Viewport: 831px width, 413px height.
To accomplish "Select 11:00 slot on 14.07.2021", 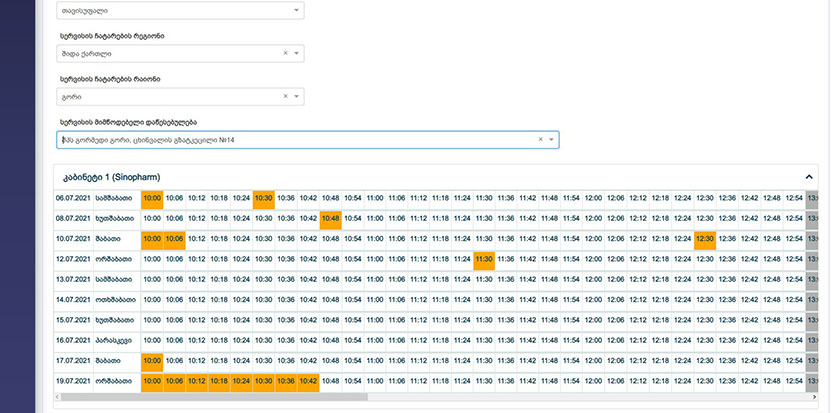I will (x=375, y=300).
